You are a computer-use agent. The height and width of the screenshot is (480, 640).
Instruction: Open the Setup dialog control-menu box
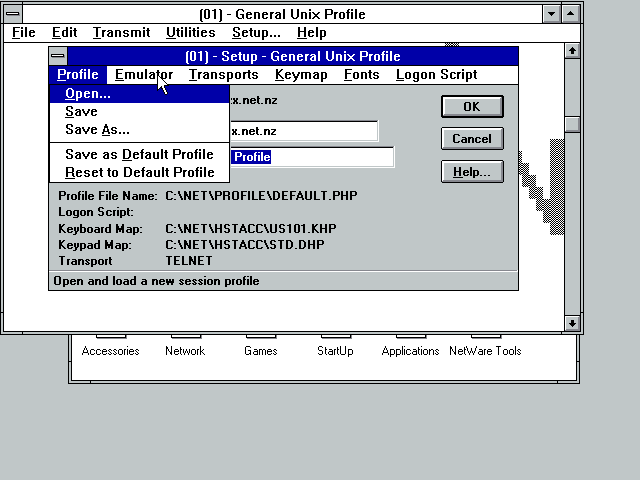pos(58,56)
